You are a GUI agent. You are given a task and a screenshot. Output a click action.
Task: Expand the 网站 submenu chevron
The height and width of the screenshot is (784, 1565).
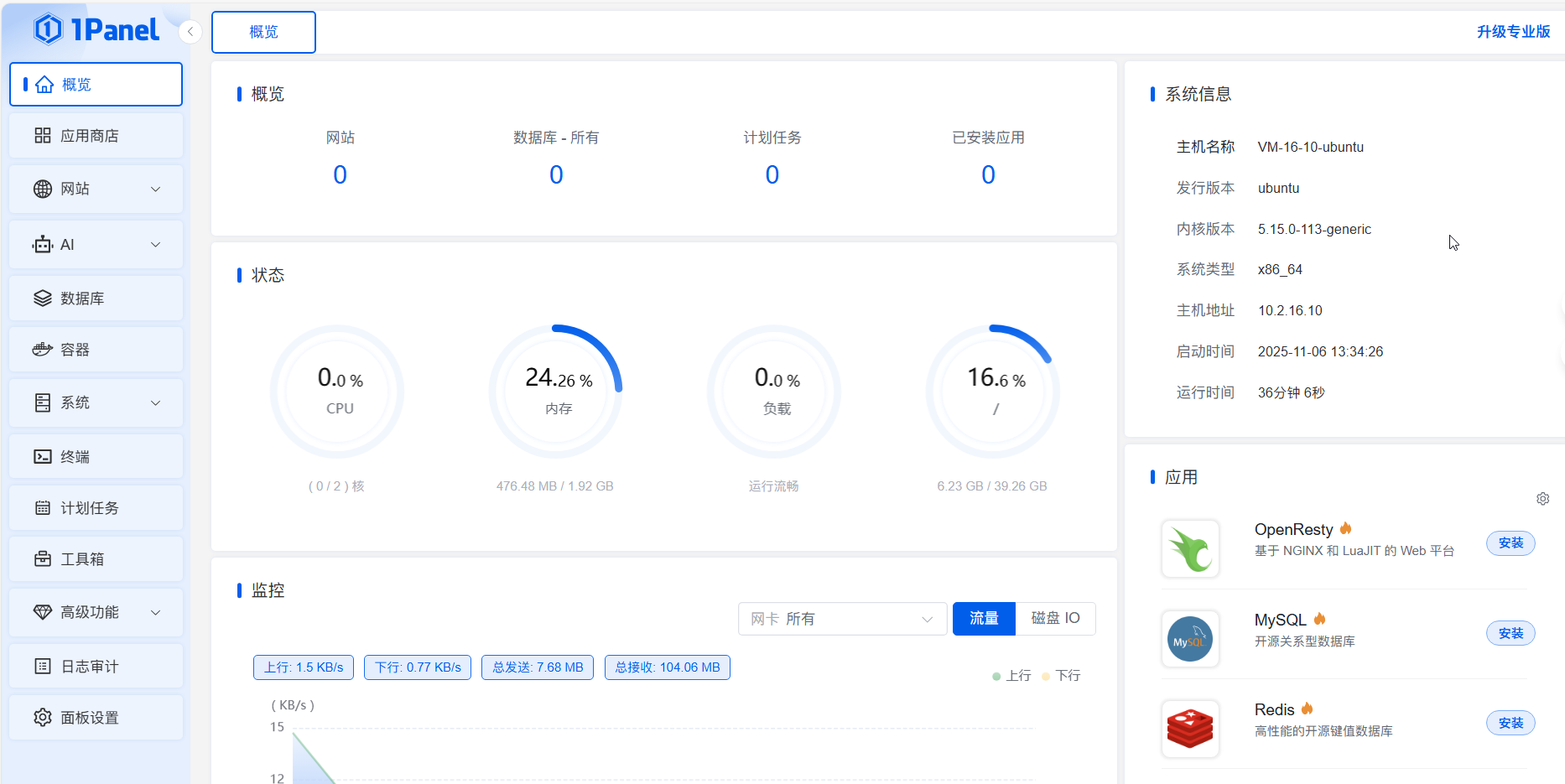point(155,190)
